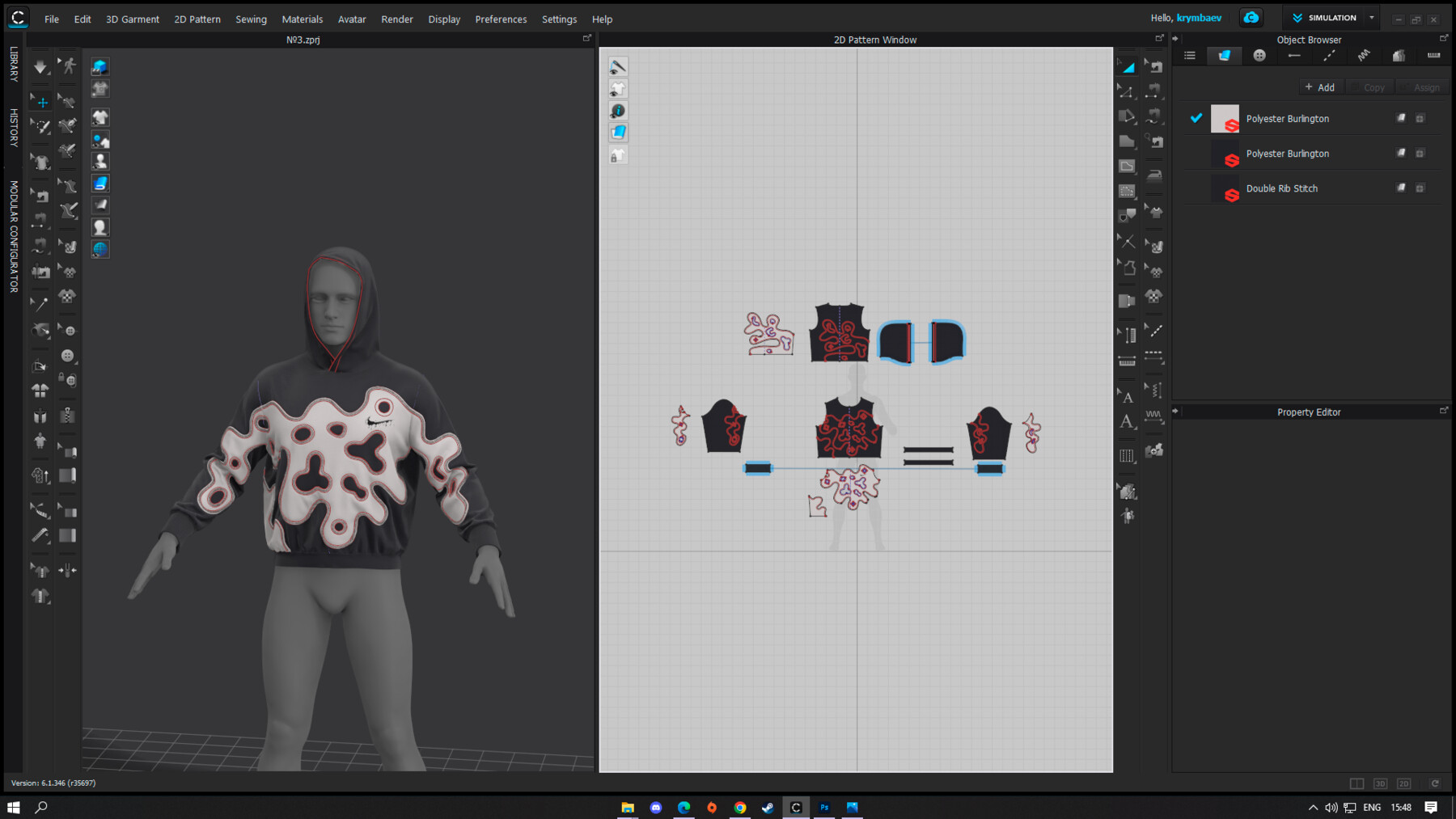
Task: Open the Simulation dropdown arrow
Action: tap(1372, 17)
